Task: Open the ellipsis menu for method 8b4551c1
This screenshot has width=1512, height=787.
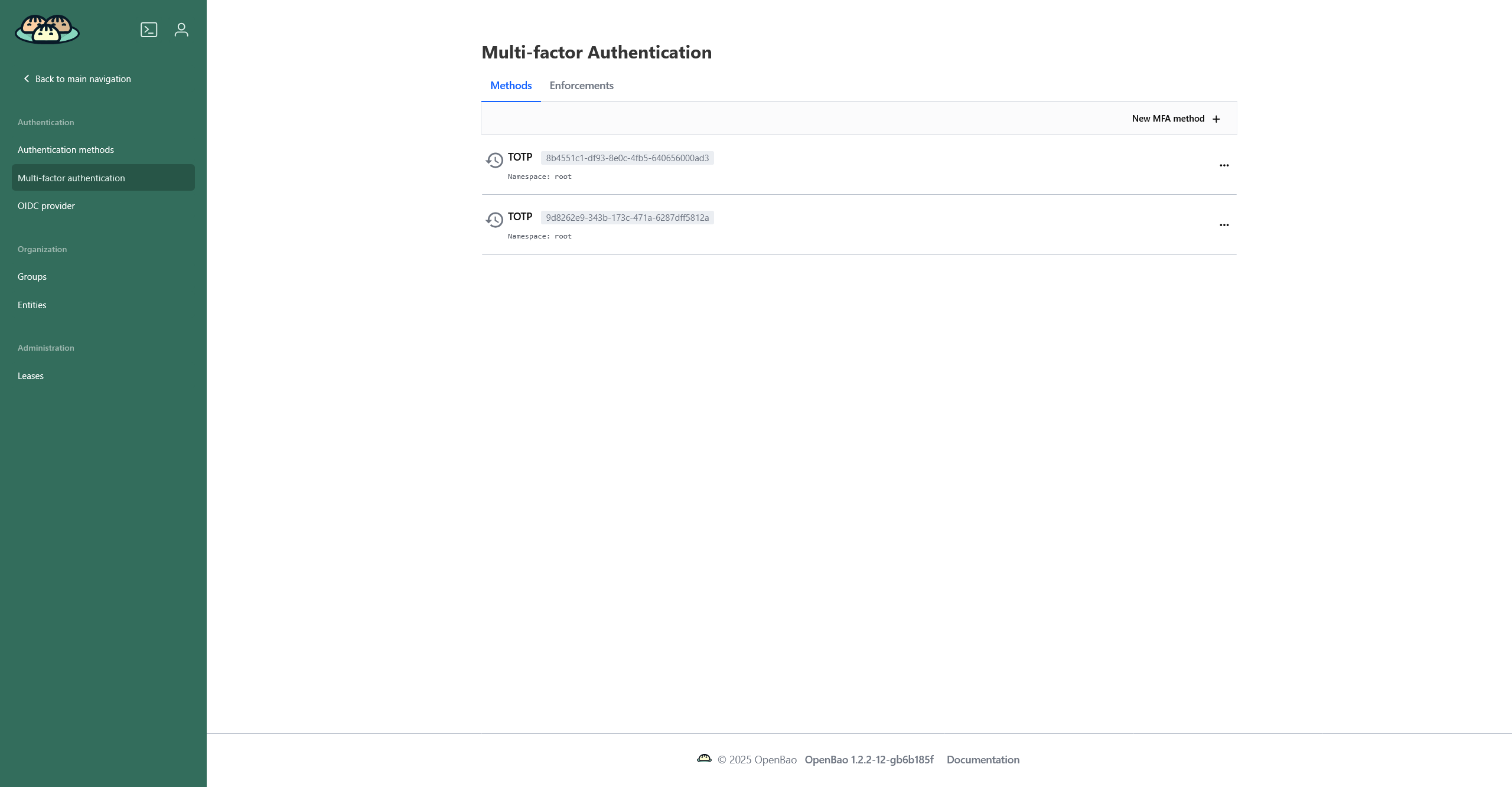Action: click(x=1223, y=165)
